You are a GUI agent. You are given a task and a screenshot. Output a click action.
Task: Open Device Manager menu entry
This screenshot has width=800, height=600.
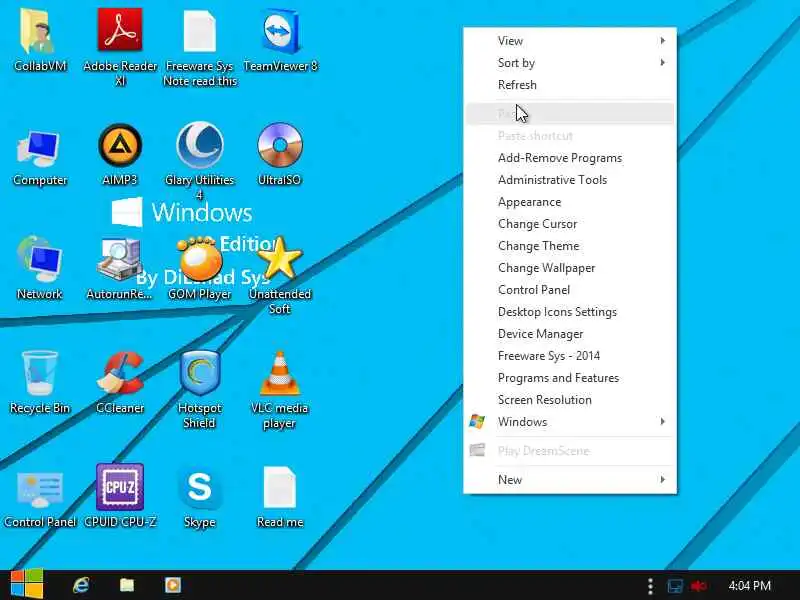click(x=570, y=334)
